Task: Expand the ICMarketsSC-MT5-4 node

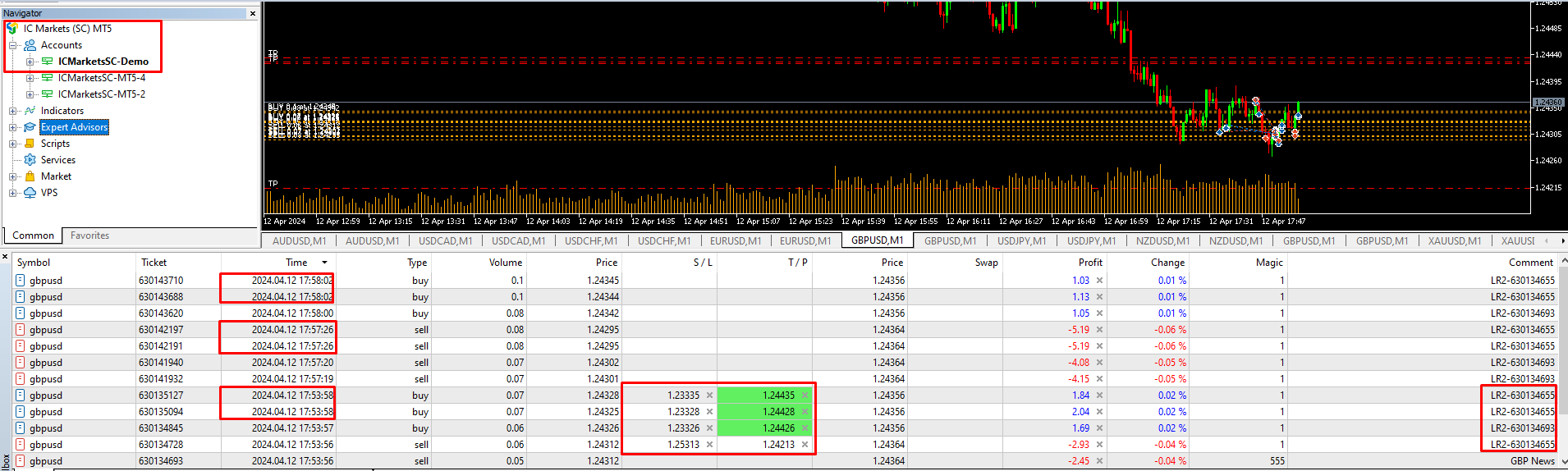Action: point(30,78)
